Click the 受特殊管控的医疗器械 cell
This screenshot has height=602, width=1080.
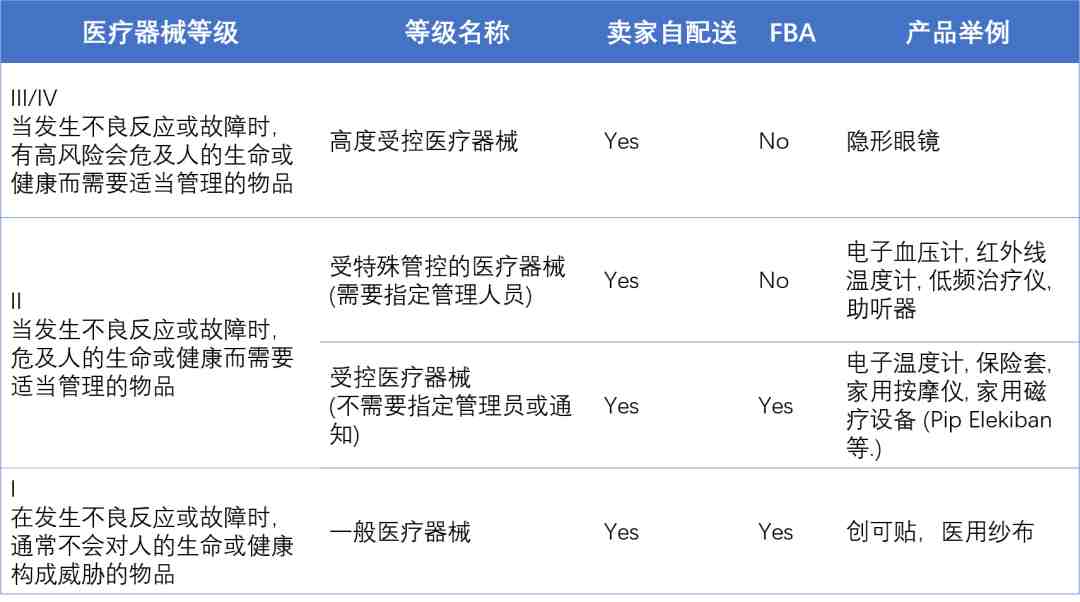pos(448,280)
